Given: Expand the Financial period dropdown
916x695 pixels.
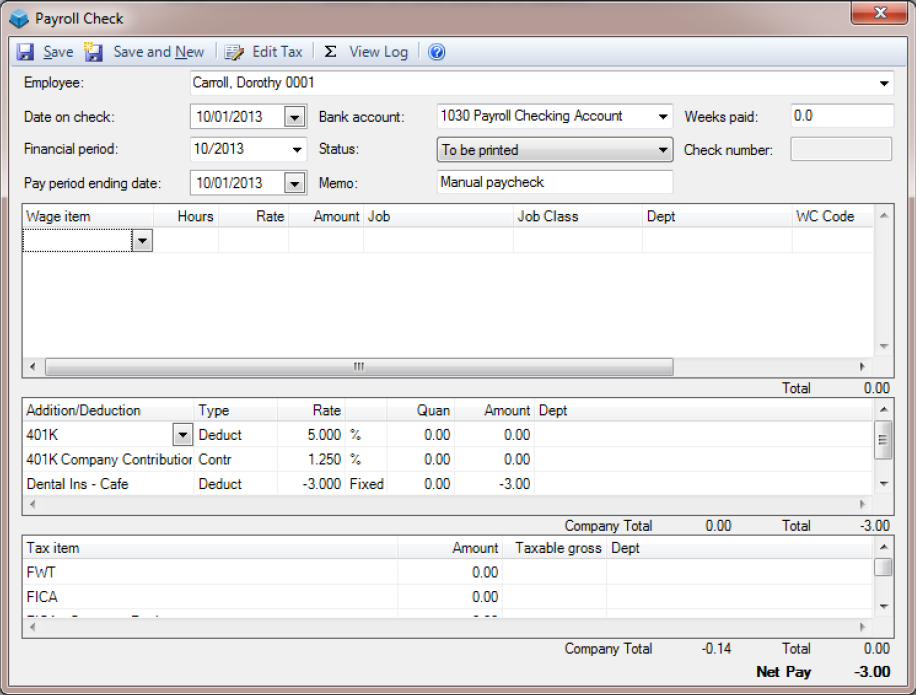Looking at the screenshot, I should [x=297, y=150].
